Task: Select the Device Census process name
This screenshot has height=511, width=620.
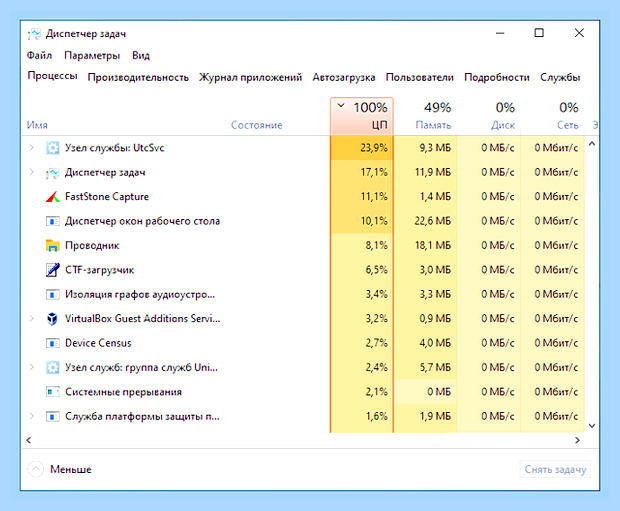Action: click(x=98, y=343)
